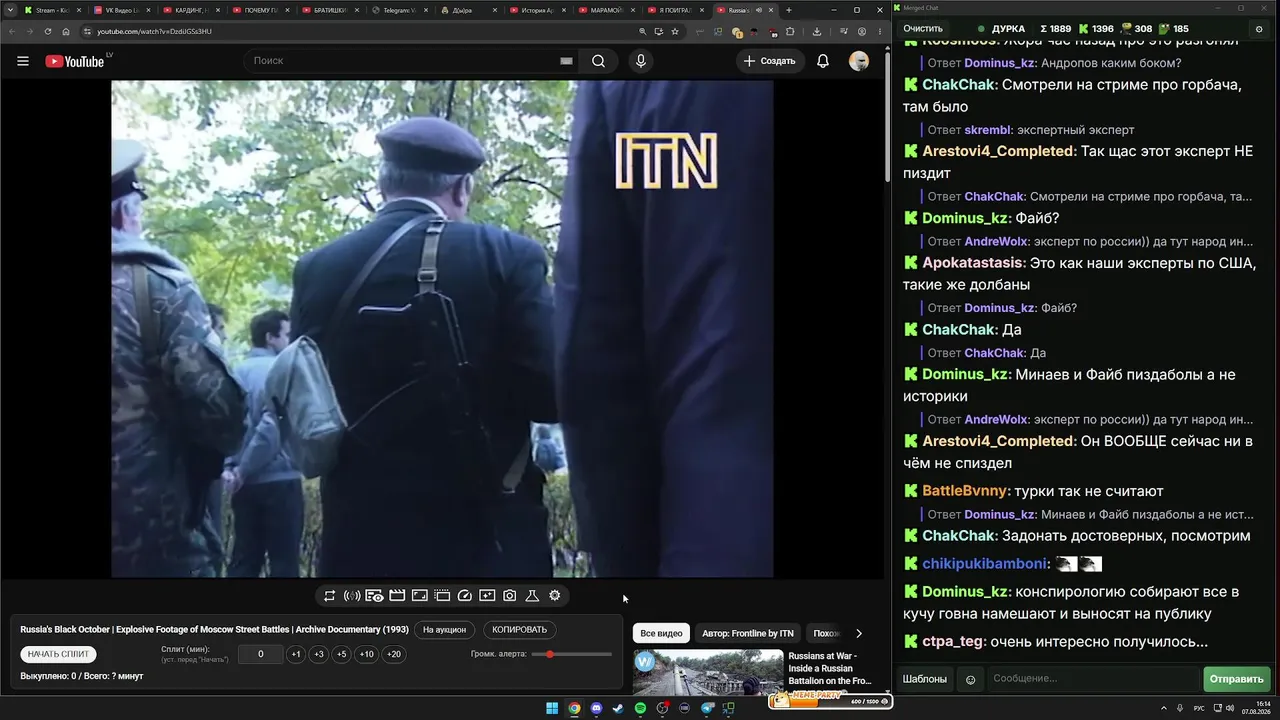Viewport: 1280px width, 720px height.
Task: Focus the split minutes number field
Action: click(x=261, y=654)
